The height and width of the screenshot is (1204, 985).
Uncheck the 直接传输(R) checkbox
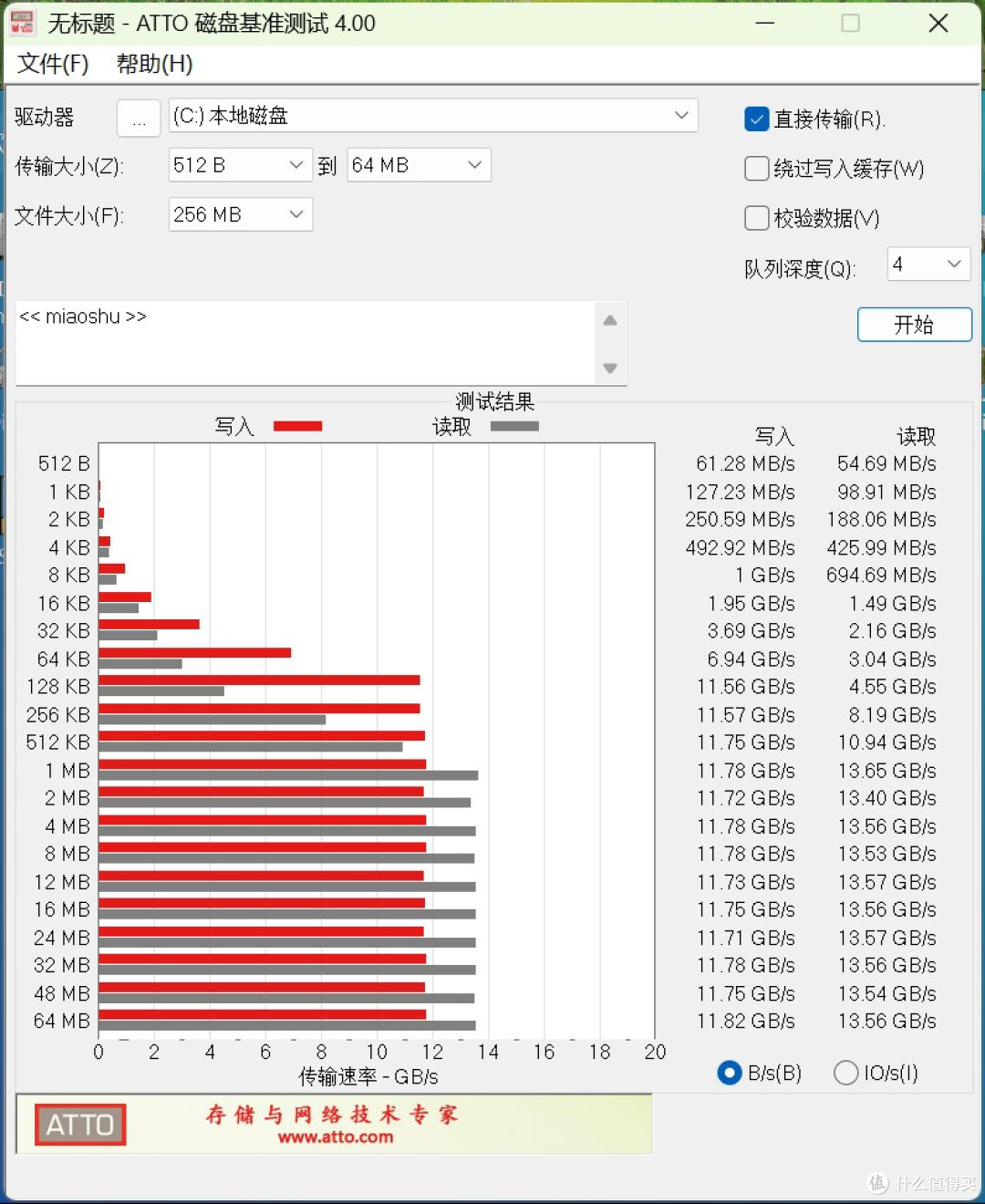(x=757, y=119)
